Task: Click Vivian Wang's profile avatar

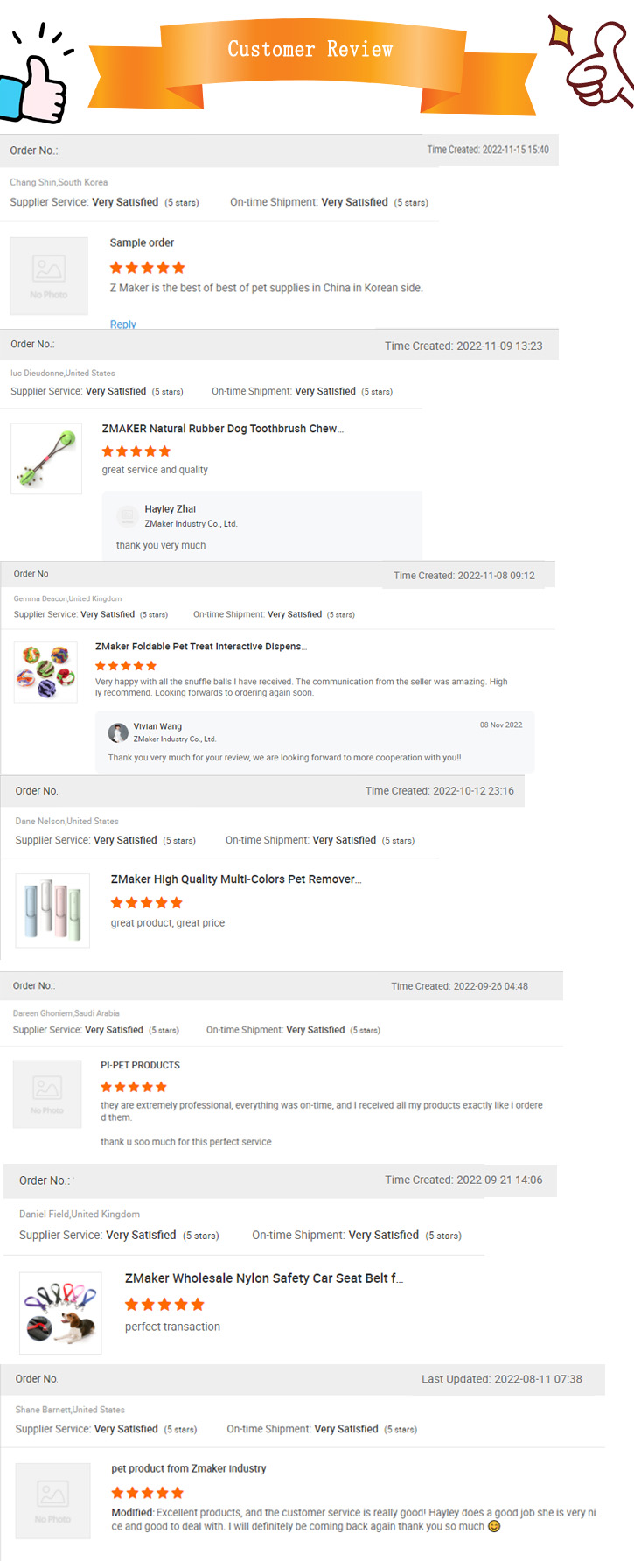Action: click(x=118, y=732)
